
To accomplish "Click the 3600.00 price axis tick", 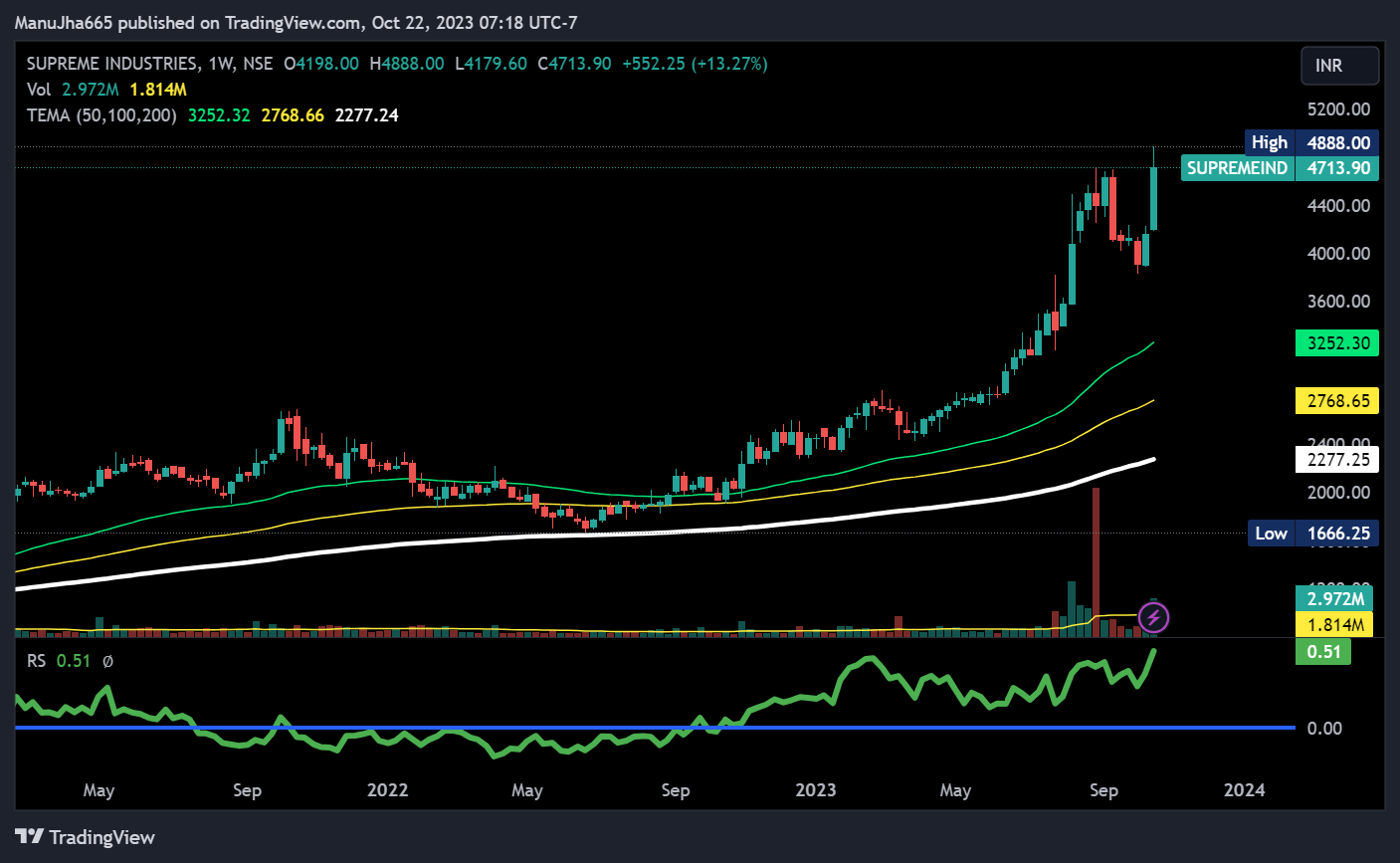I will [1338, 302].
